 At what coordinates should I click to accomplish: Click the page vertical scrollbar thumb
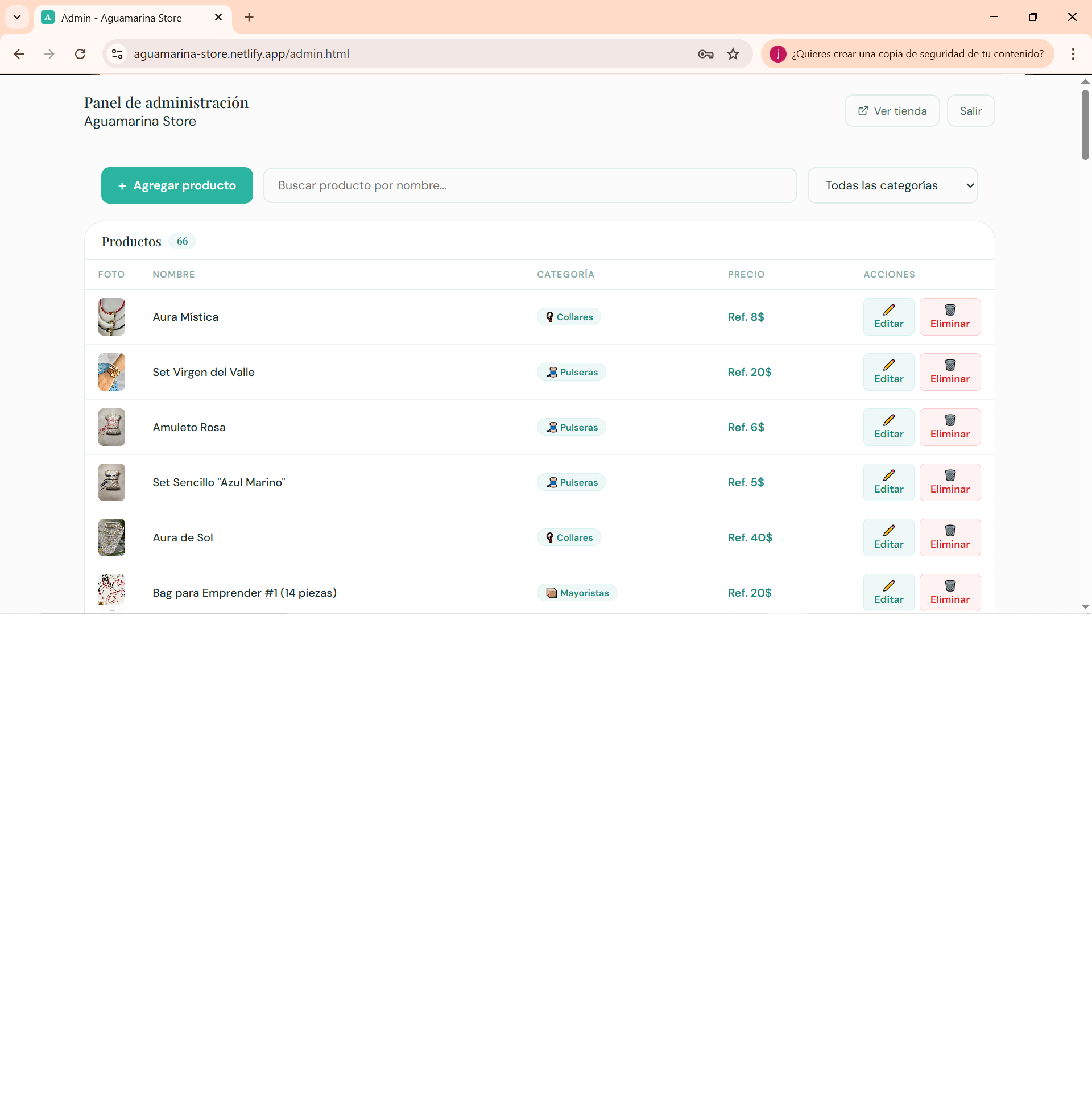coord(1085,125)
